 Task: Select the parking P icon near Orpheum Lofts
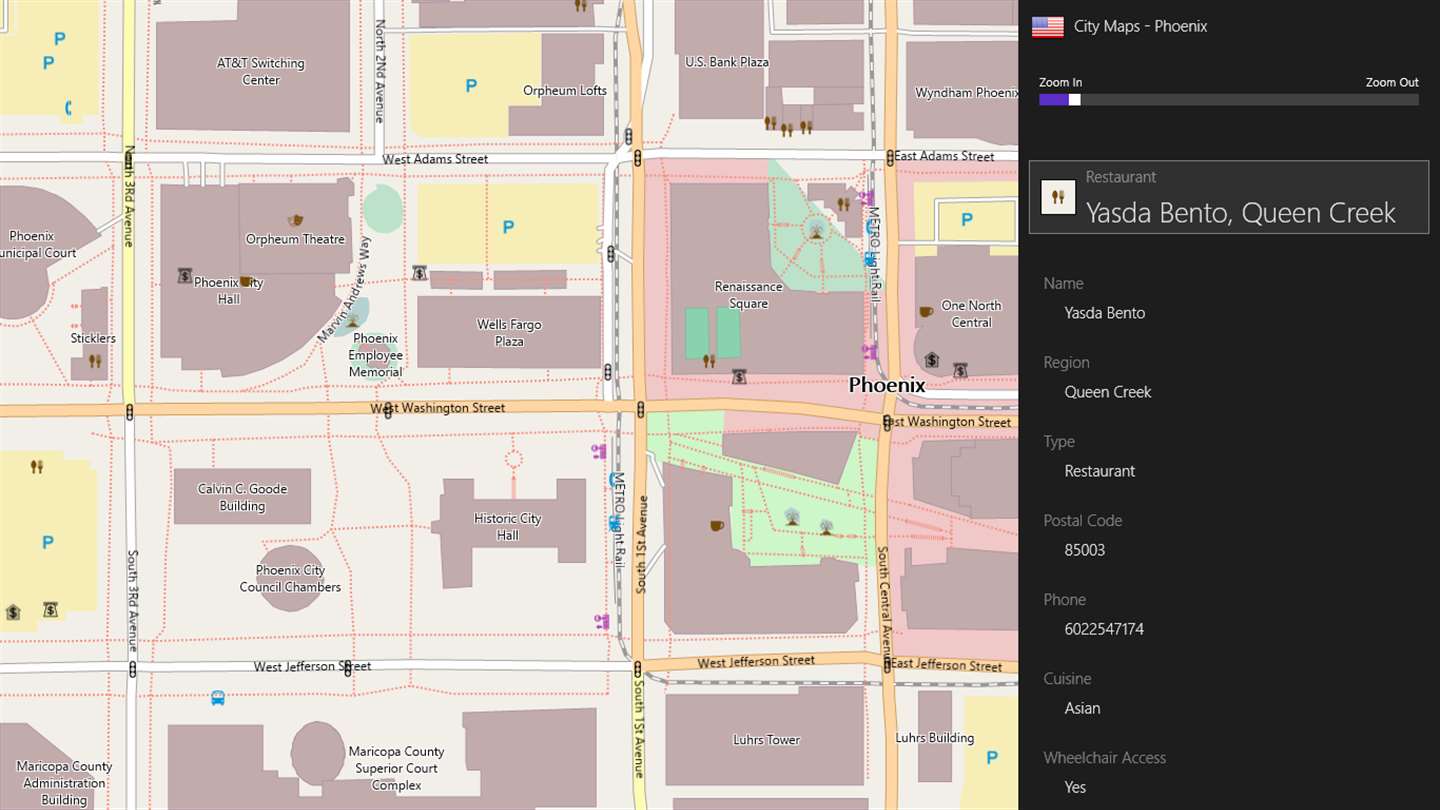[x=471, y=87]
